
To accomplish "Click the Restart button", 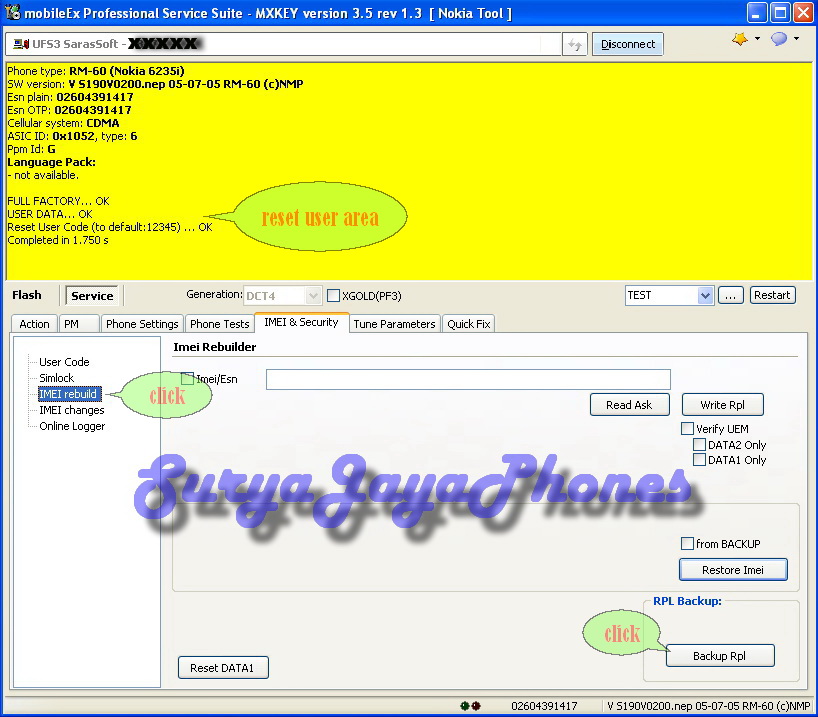I will point(772,295).
